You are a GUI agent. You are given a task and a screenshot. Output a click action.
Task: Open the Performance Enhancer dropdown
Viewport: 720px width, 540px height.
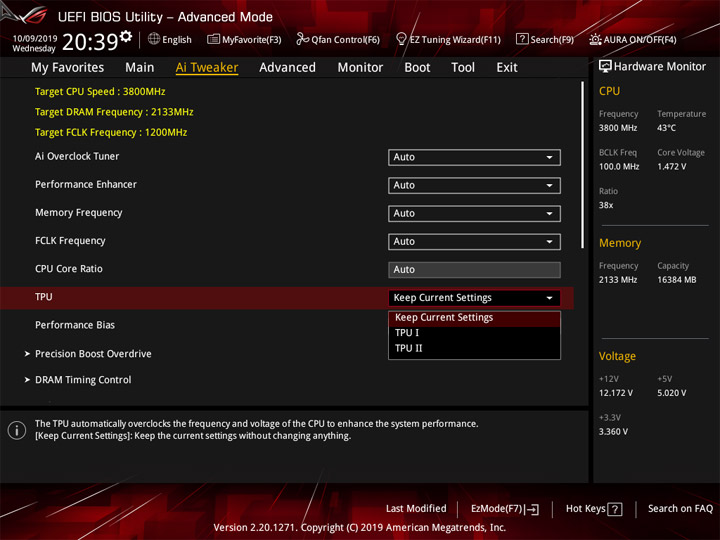pos(474,185)
